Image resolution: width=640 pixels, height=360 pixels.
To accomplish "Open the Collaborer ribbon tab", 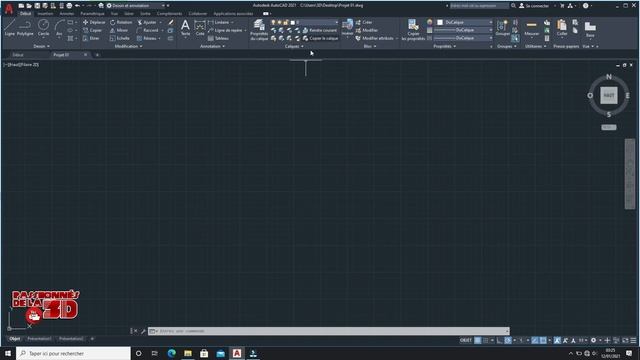I will point(198,14).
